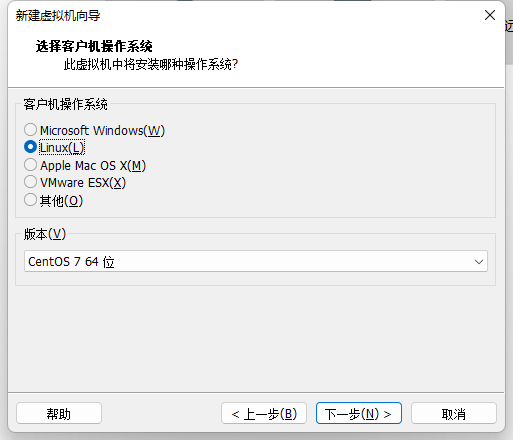Screen dimensions: 513x440
Task: Click the background window scrollbar at right edge
Action: 509,48
